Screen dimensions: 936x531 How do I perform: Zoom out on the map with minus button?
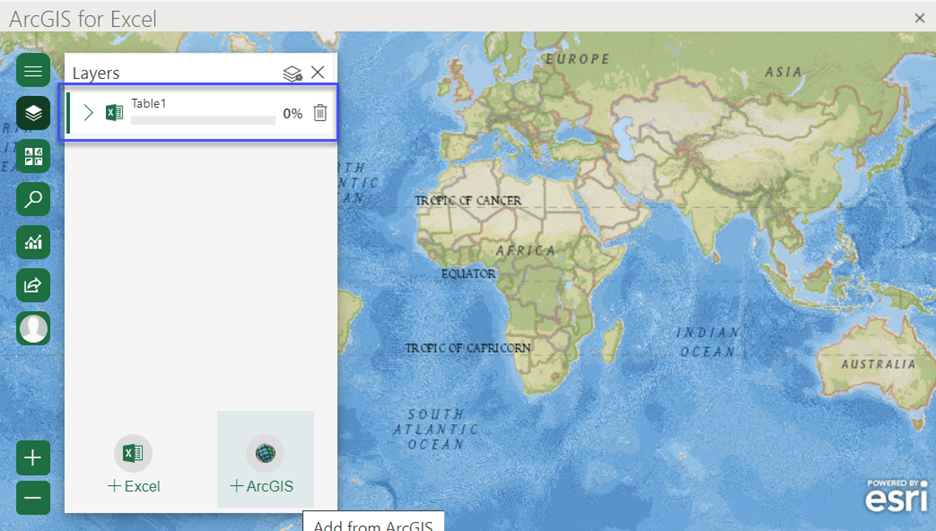[33, 498]
